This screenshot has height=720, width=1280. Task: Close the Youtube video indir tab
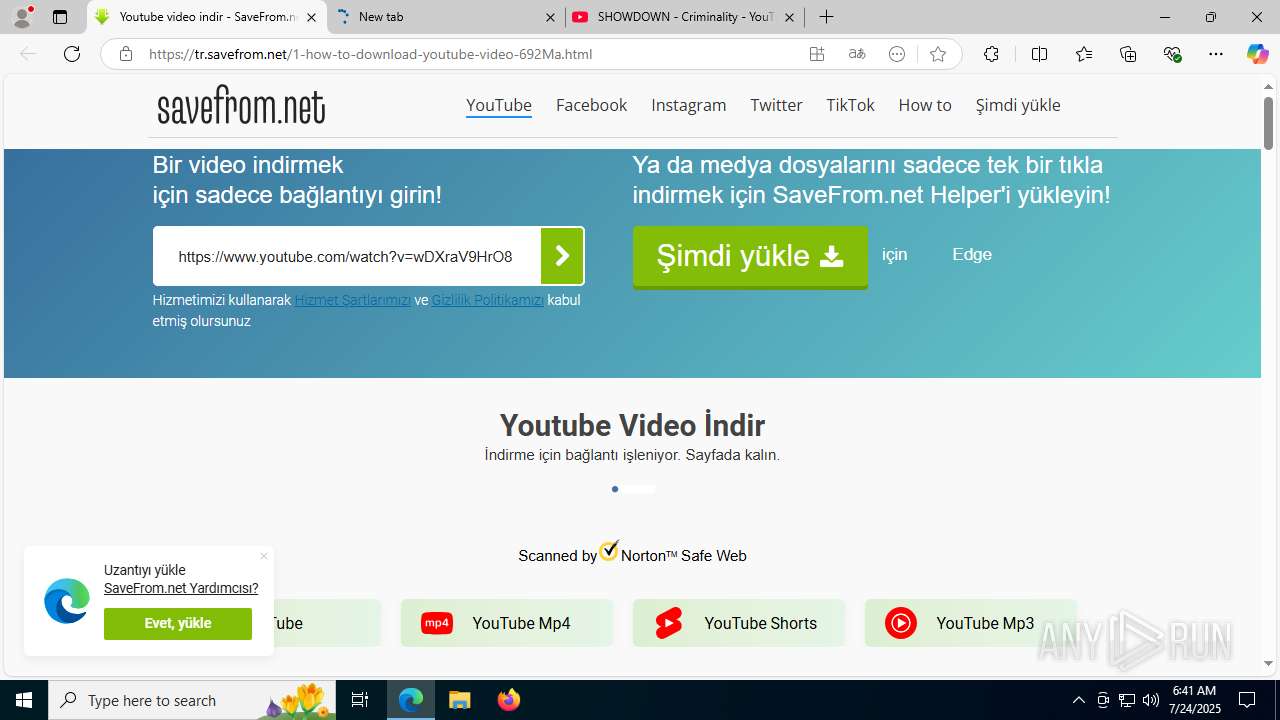311,17
